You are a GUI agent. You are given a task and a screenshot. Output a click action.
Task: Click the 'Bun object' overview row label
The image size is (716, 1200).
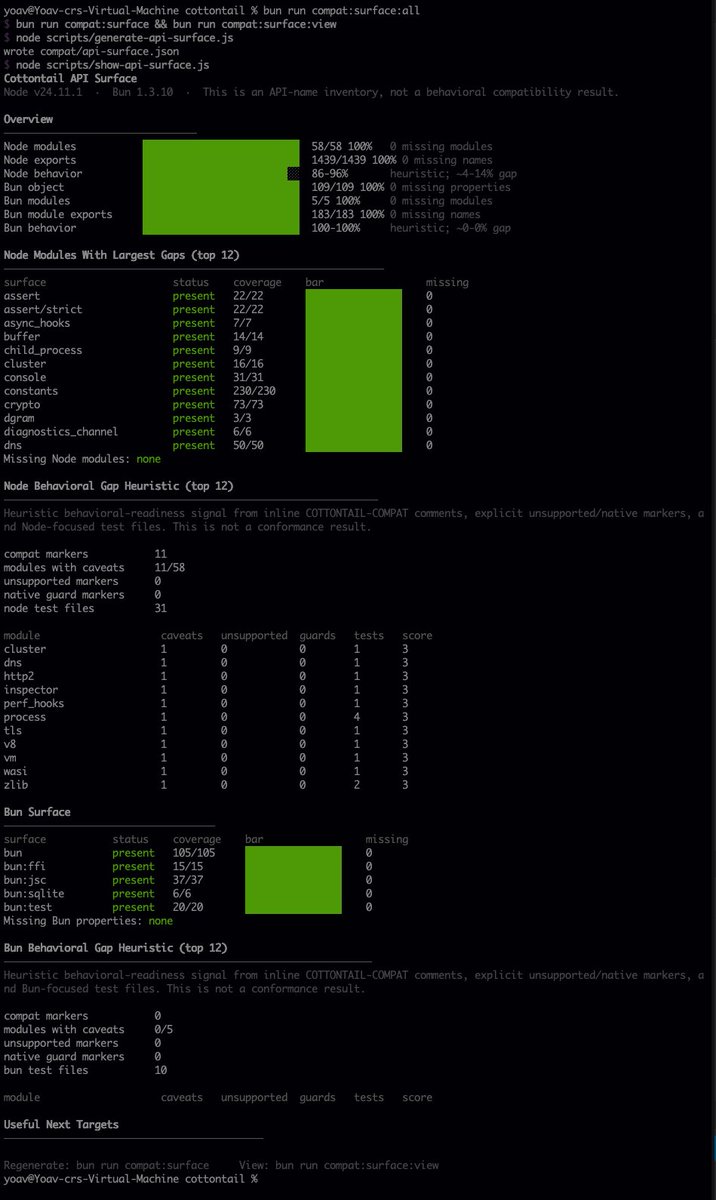(34, 187)
